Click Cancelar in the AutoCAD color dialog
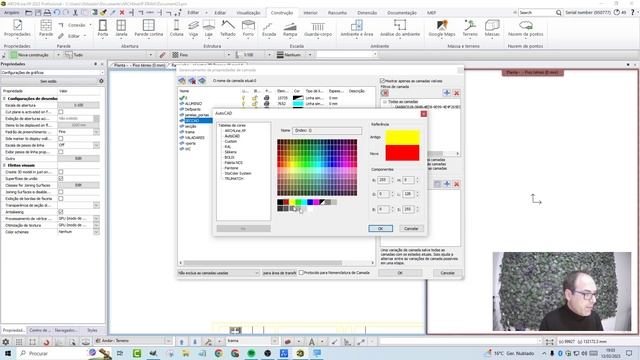The image size is (640, 360). click(411, 229)
